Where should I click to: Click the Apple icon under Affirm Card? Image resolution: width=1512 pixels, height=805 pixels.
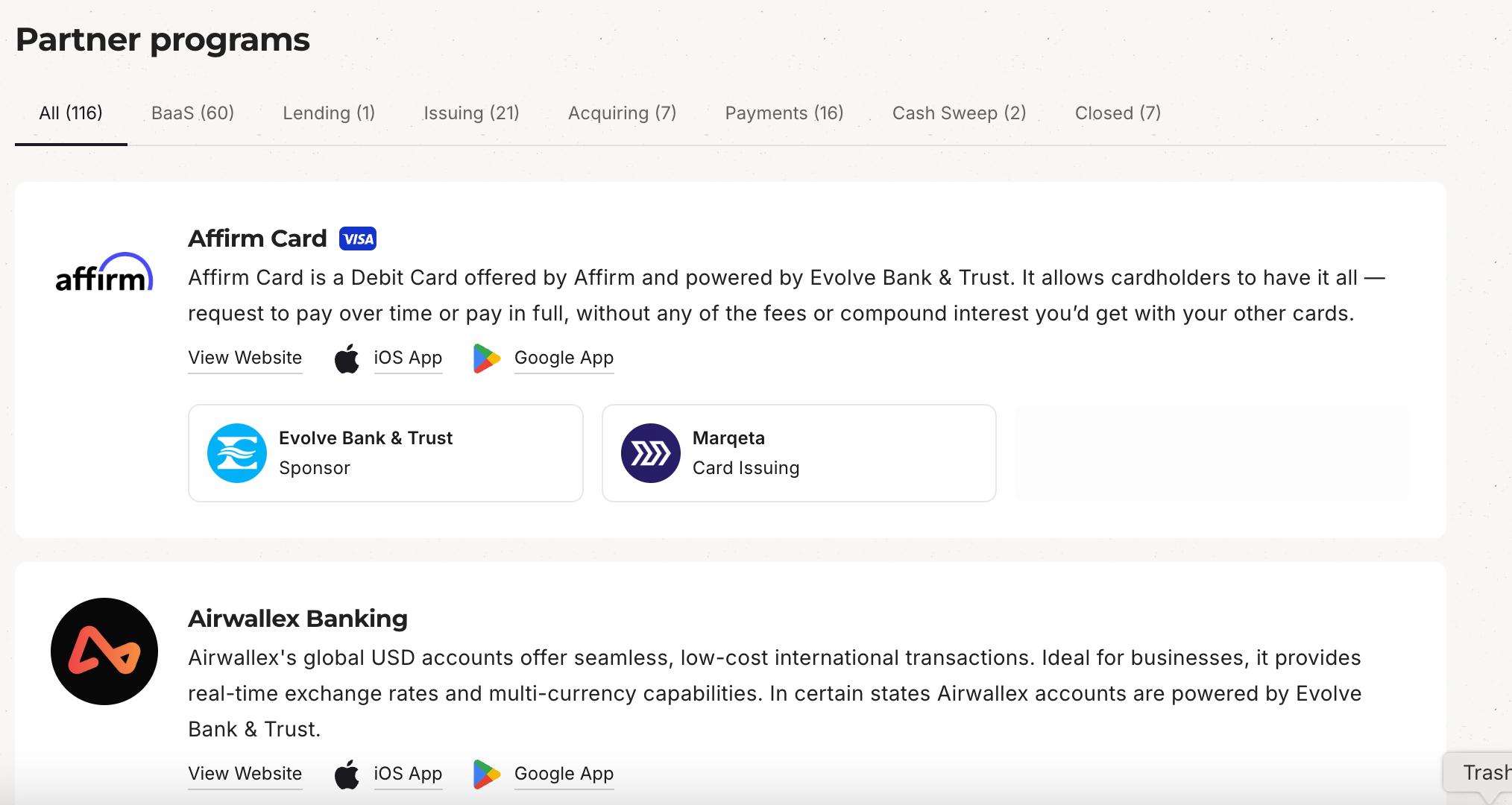coord(347,359)
